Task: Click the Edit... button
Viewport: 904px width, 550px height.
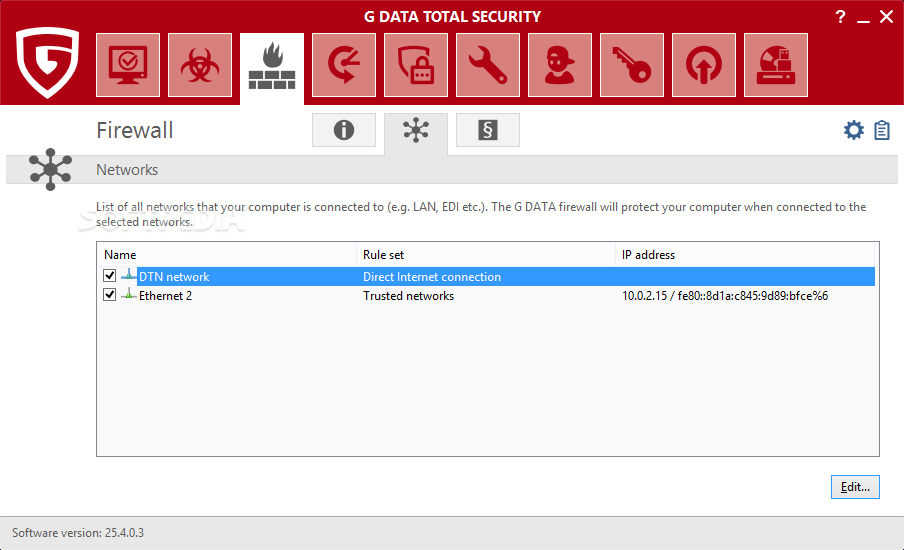Action: 855,487
